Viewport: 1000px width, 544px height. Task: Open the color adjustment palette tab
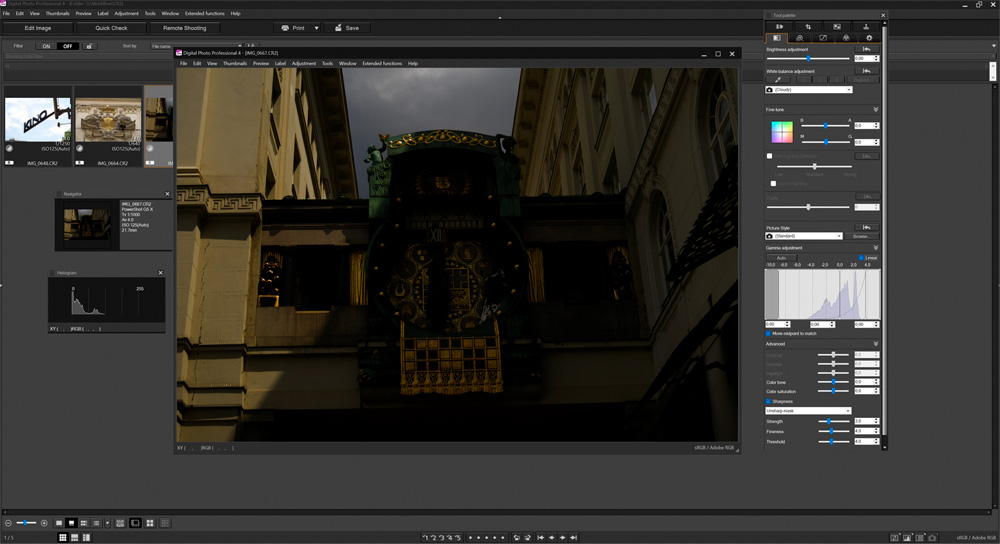pos(846,38)
